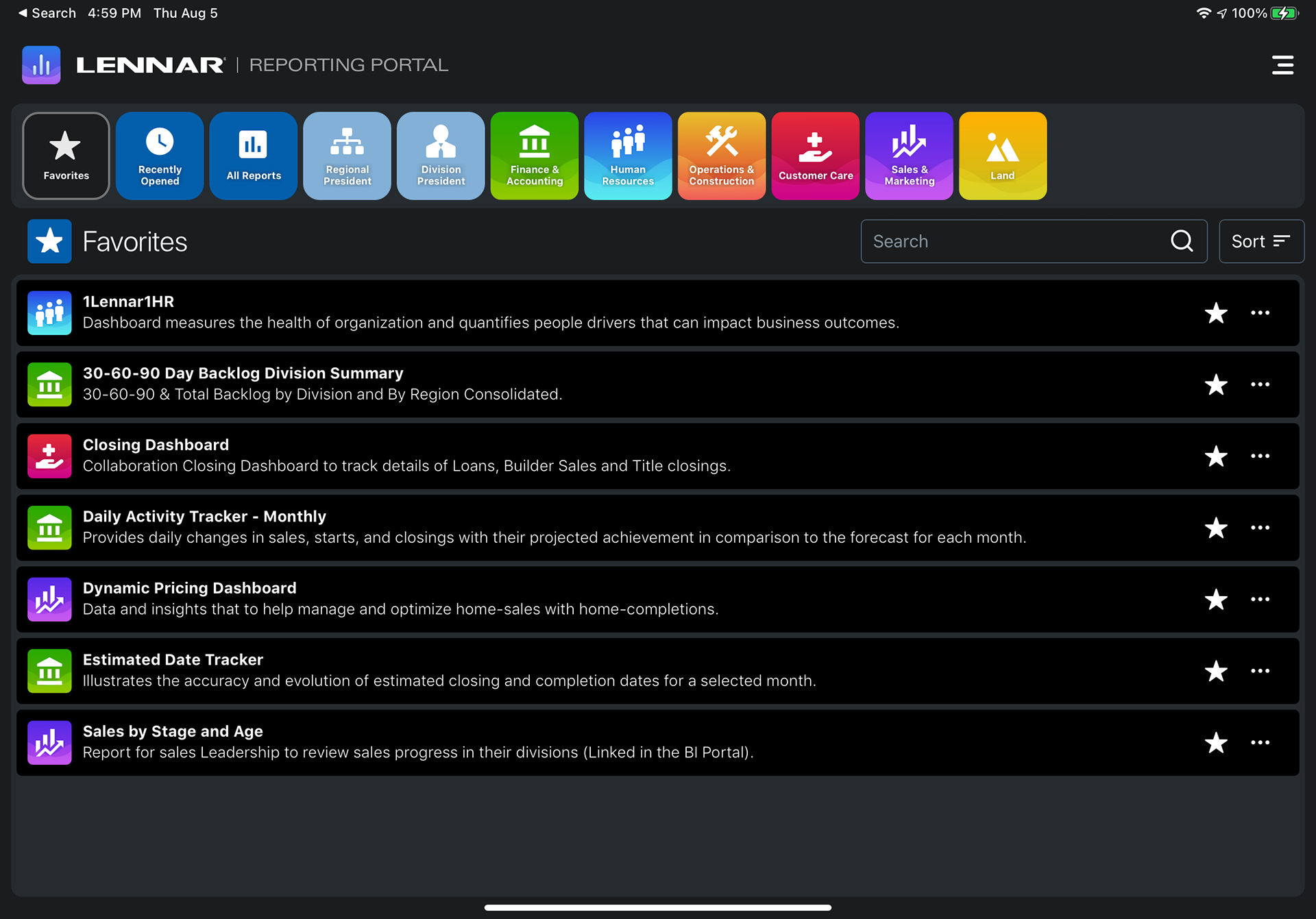Open the Land category tile
Screen dimensions: 1316x919
pyautogui.click(x=1003, y=156)
